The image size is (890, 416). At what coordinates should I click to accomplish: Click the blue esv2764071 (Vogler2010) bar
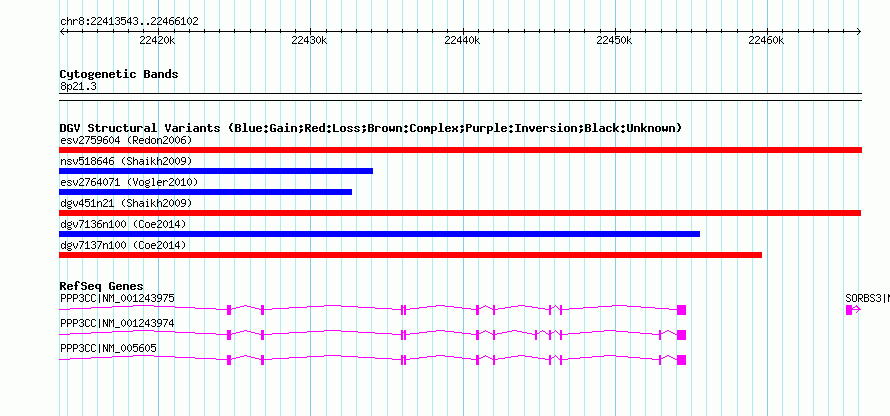(x=205, y=192)
